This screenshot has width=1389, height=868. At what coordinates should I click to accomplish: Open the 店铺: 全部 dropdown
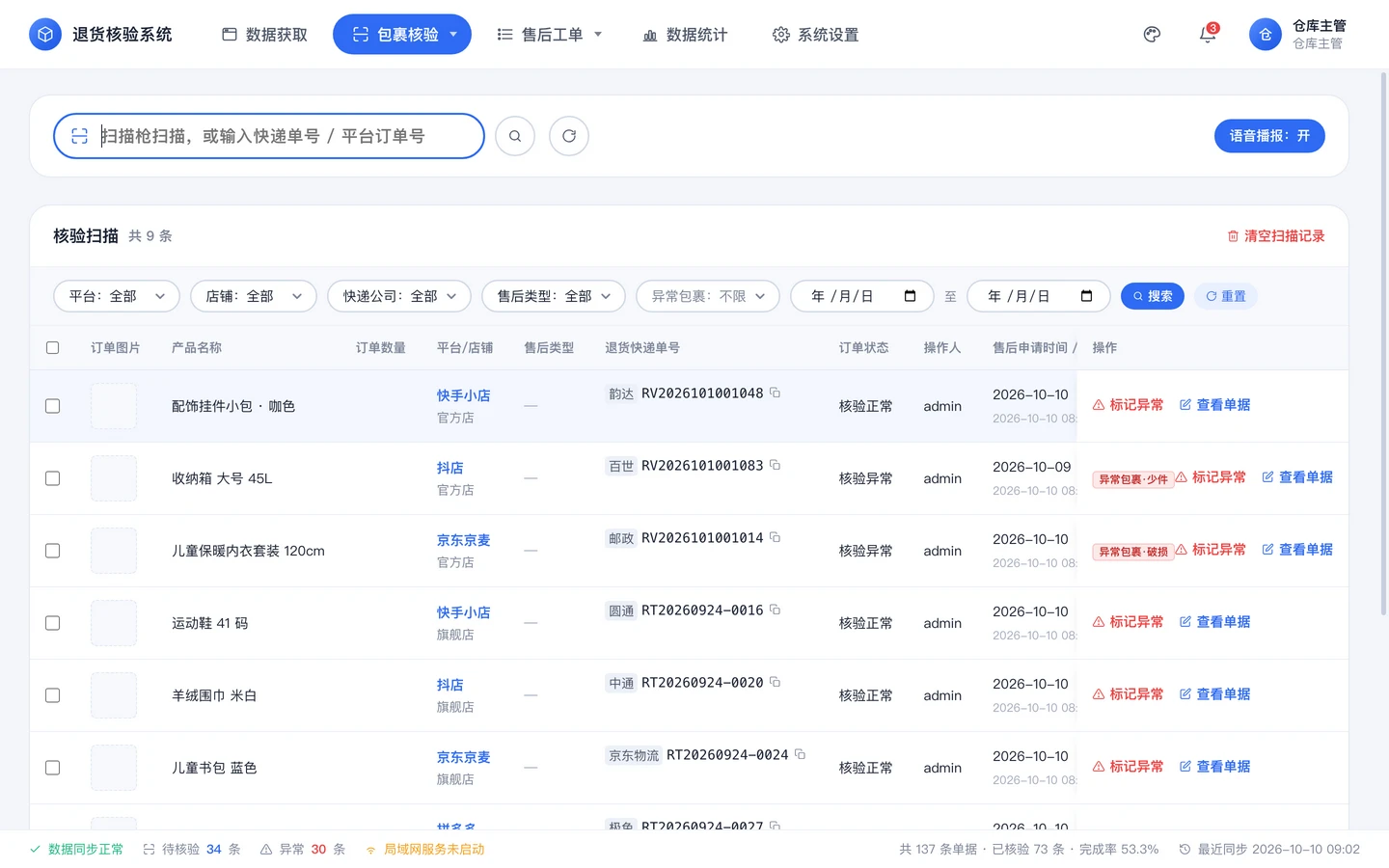click(x=254, y=296)
